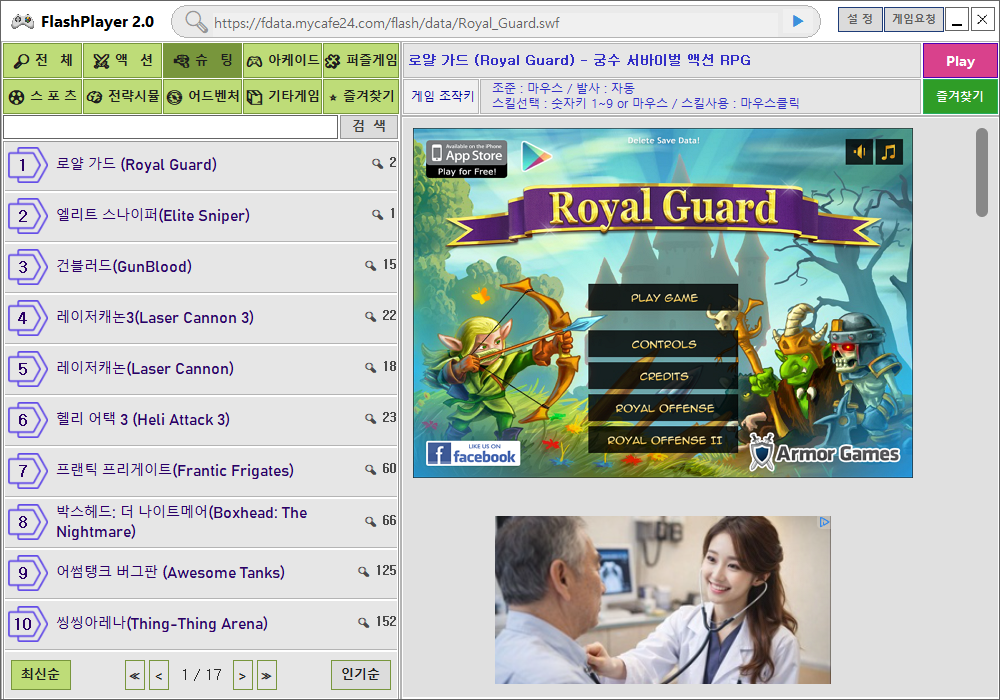
Task: Click the view-count magnifier on Awesome Tanks row
Action: (x=364, y=571)
